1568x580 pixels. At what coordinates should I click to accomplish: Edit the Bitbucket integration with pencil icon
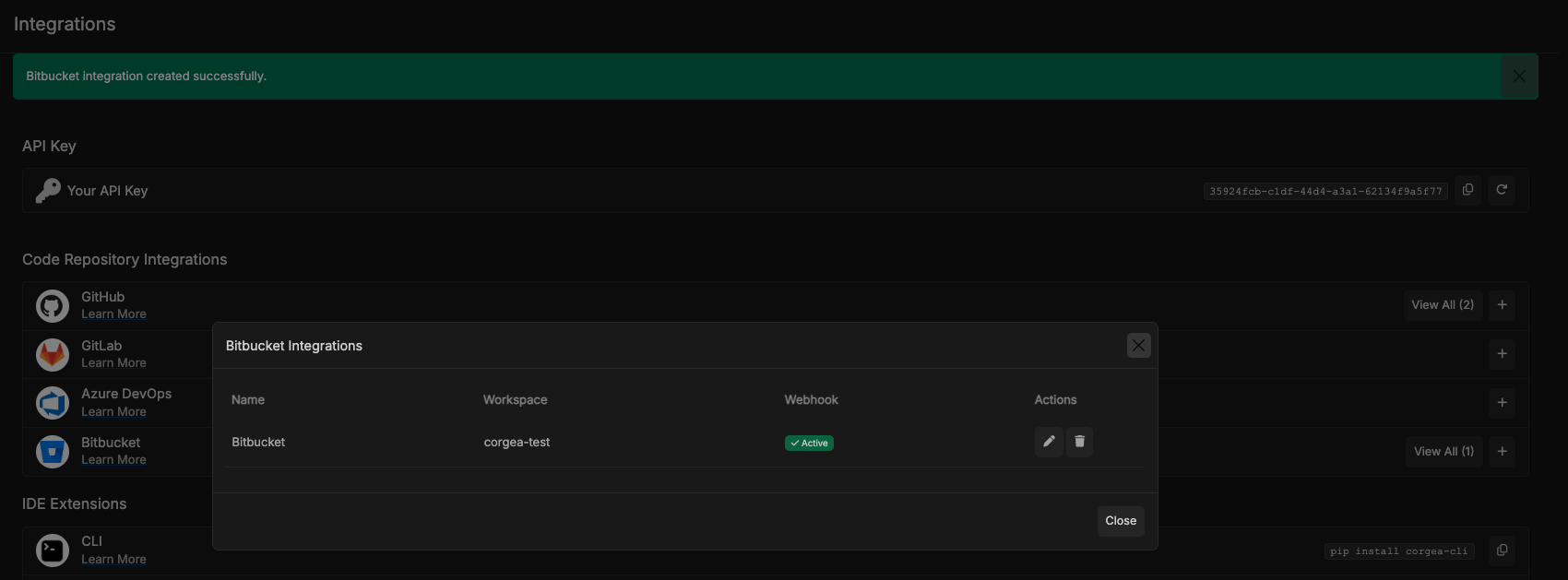[1049, 442]
